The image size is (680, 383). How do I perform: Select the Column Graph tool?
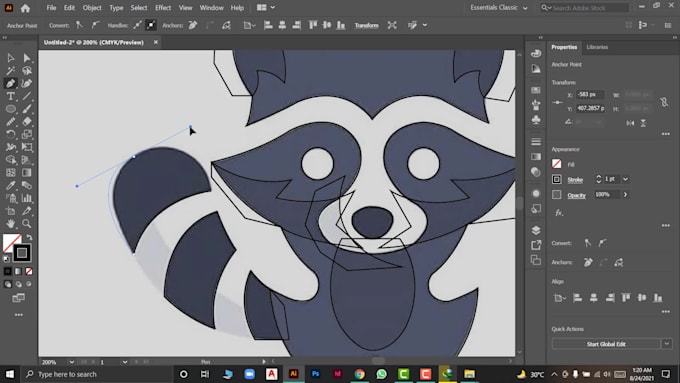[27, 198]
